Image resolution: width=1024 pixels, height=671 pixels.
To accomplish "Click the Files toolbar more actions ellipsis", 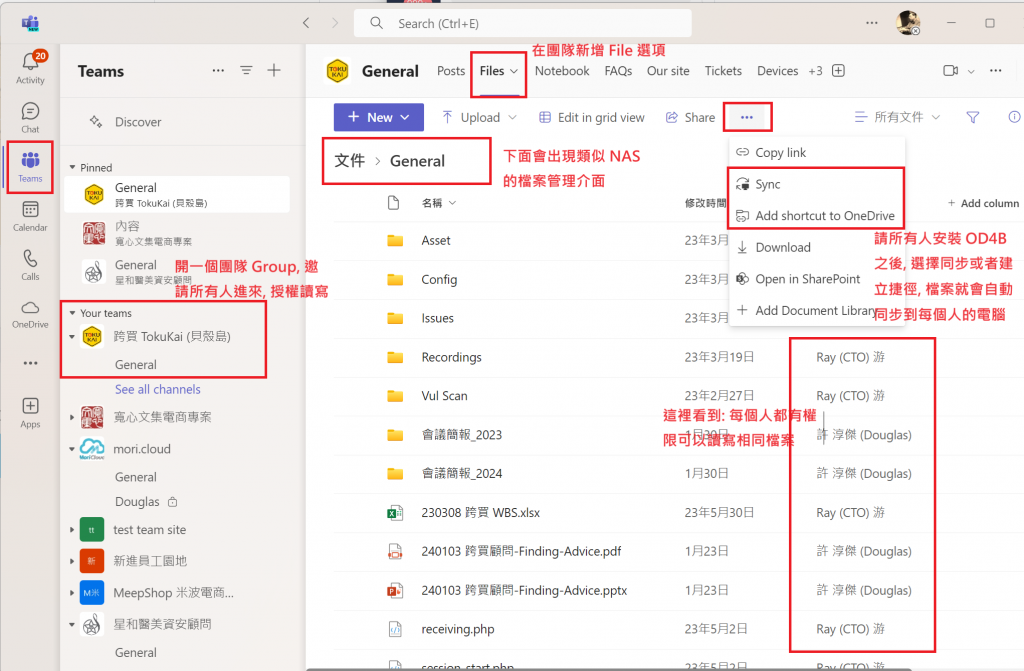I will point(747,118).
